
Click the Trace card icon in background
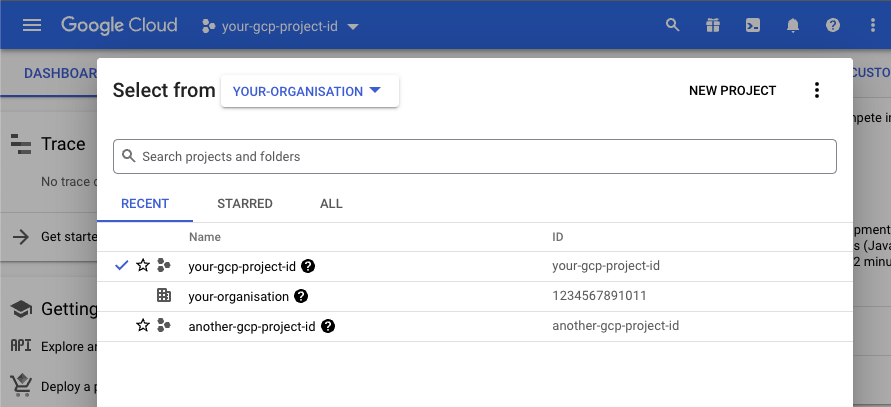tap(21, 144)
